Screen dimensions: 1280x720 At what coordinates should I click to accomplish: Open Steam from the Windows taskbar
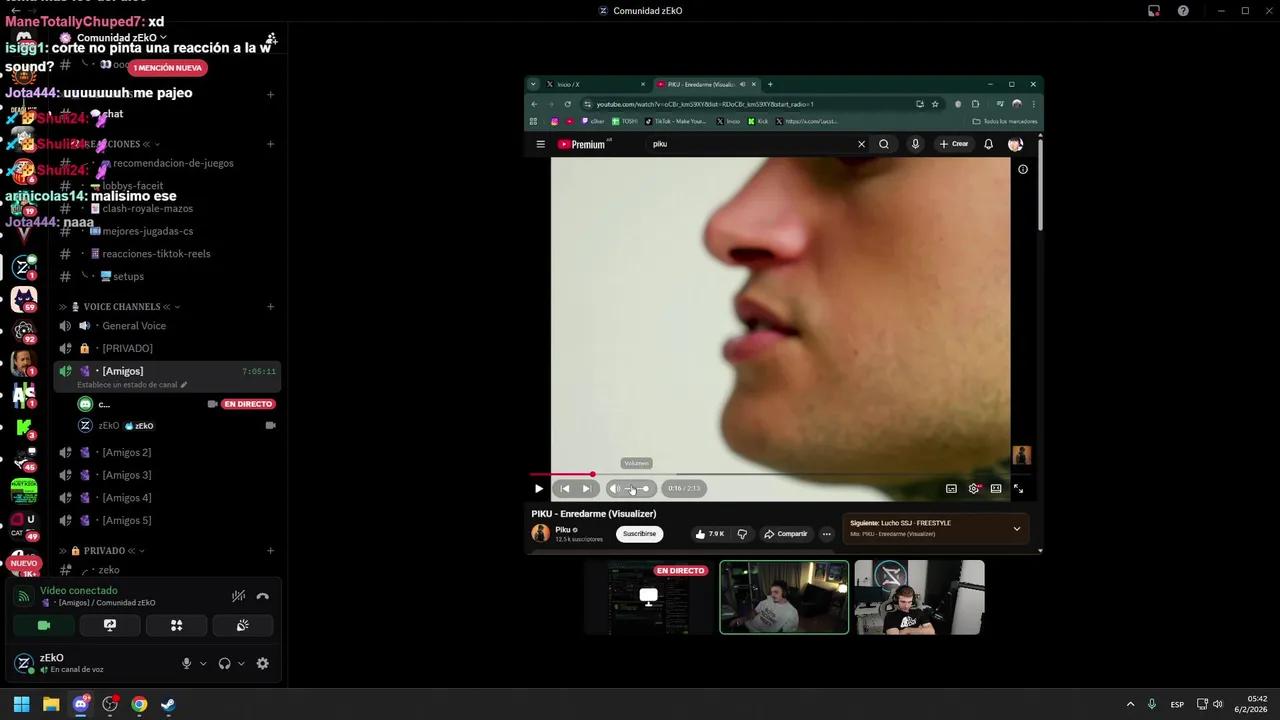(168, 704)
